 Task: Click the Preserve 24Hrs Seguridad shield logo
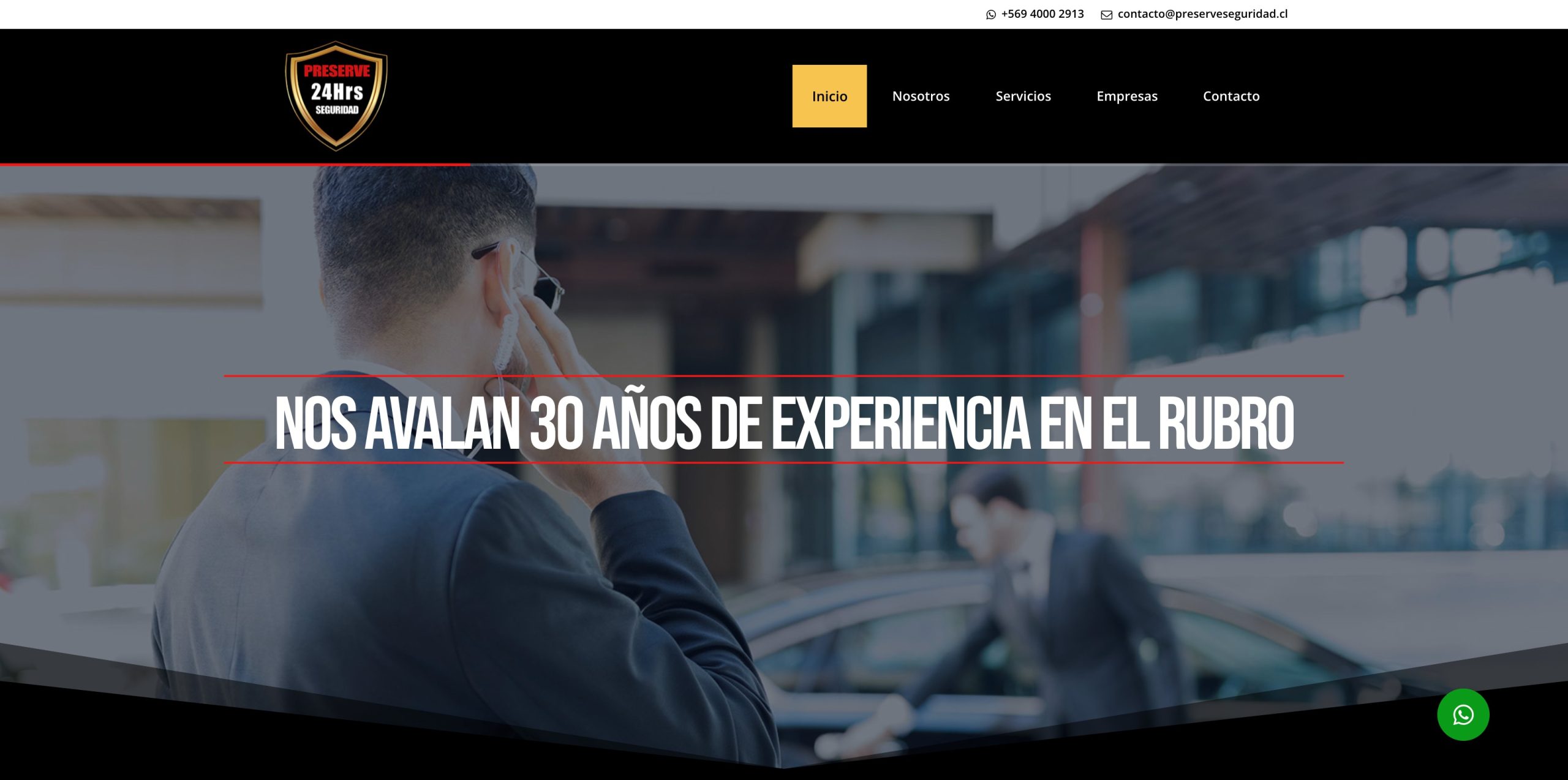336,96
